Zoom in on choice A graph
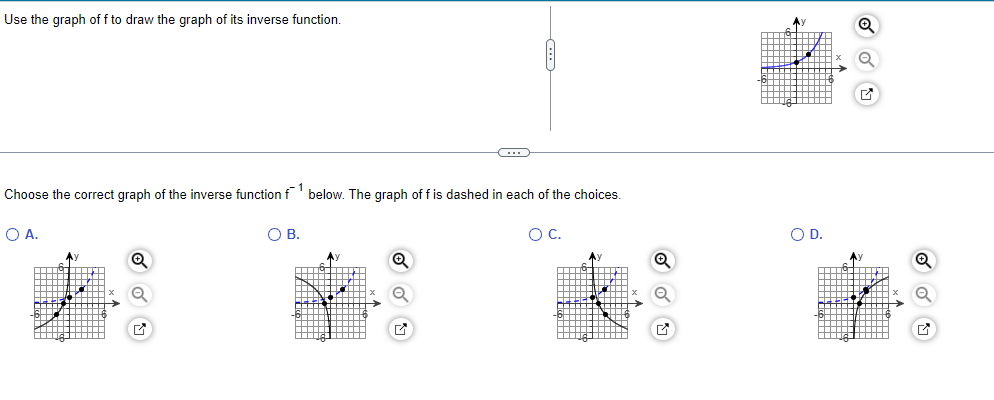 tap(139, 259)
